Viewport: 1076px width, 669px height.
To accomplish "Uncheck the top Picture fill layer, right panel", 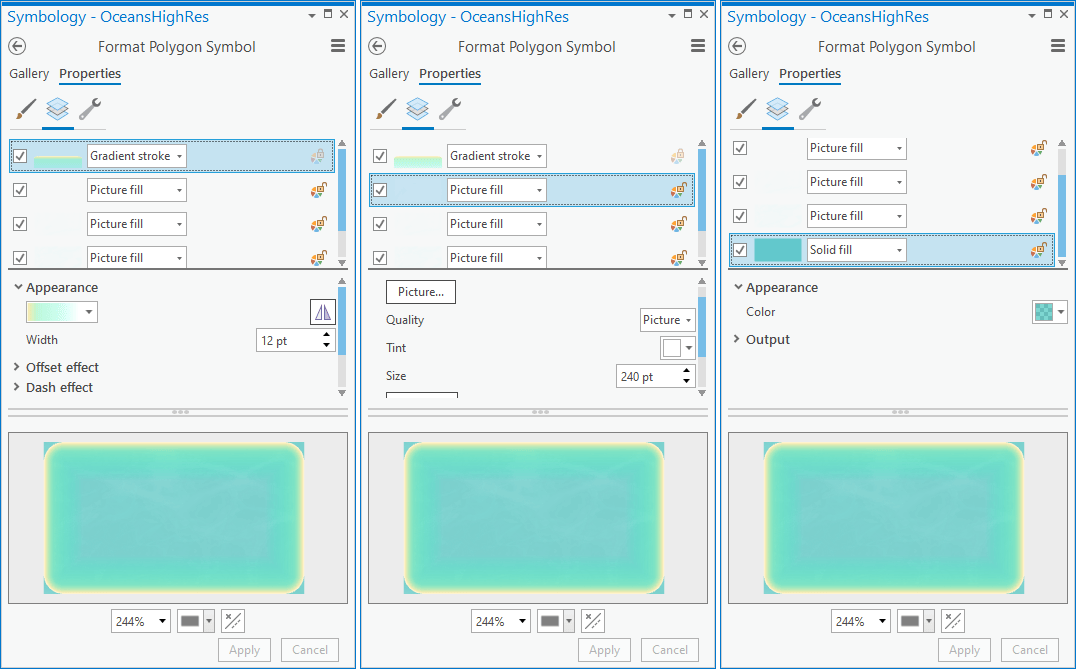I will coord(740,148).
